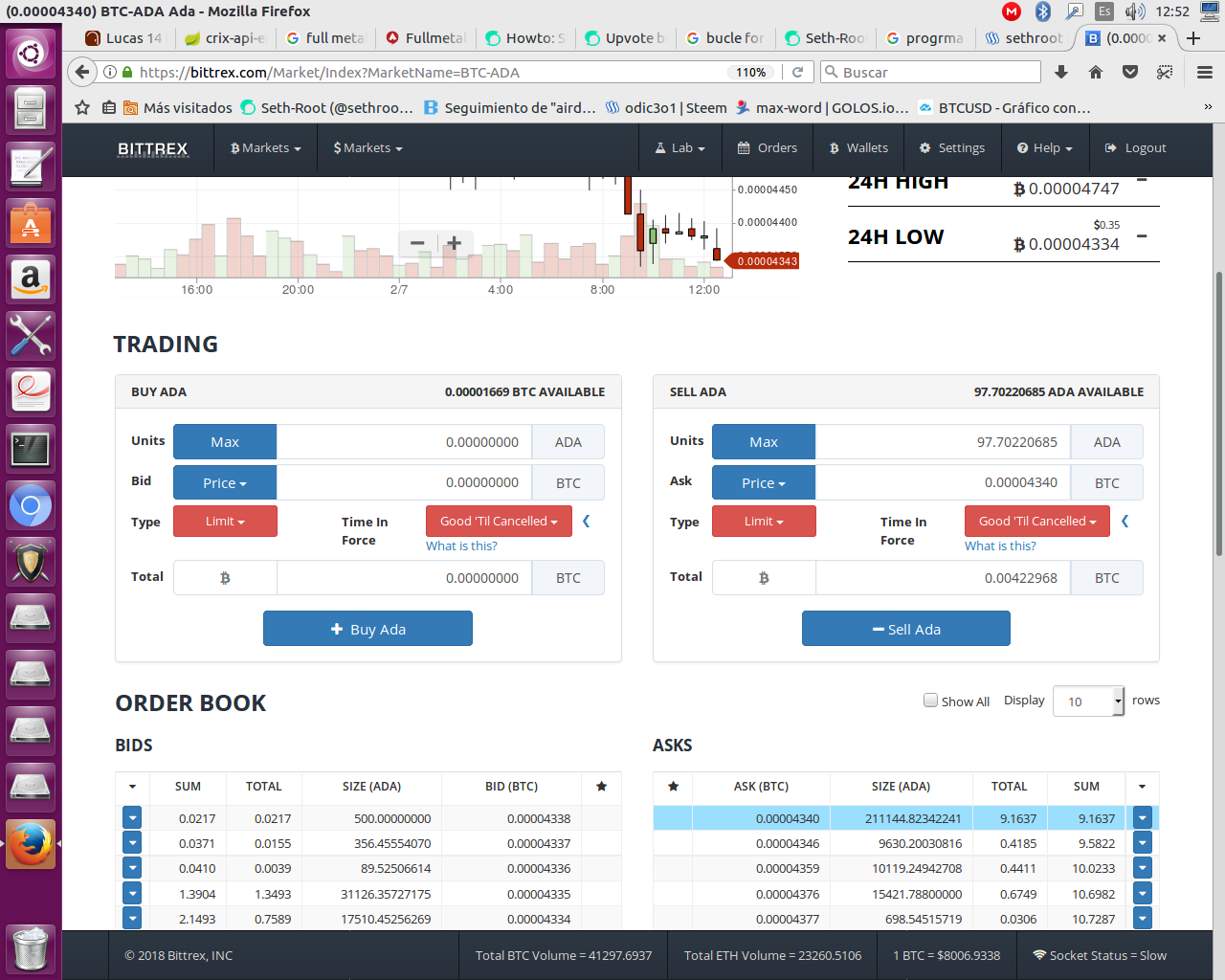1225x980 pixels.
Task: Bookmark this page with star icon
Action: pos(82,107)
